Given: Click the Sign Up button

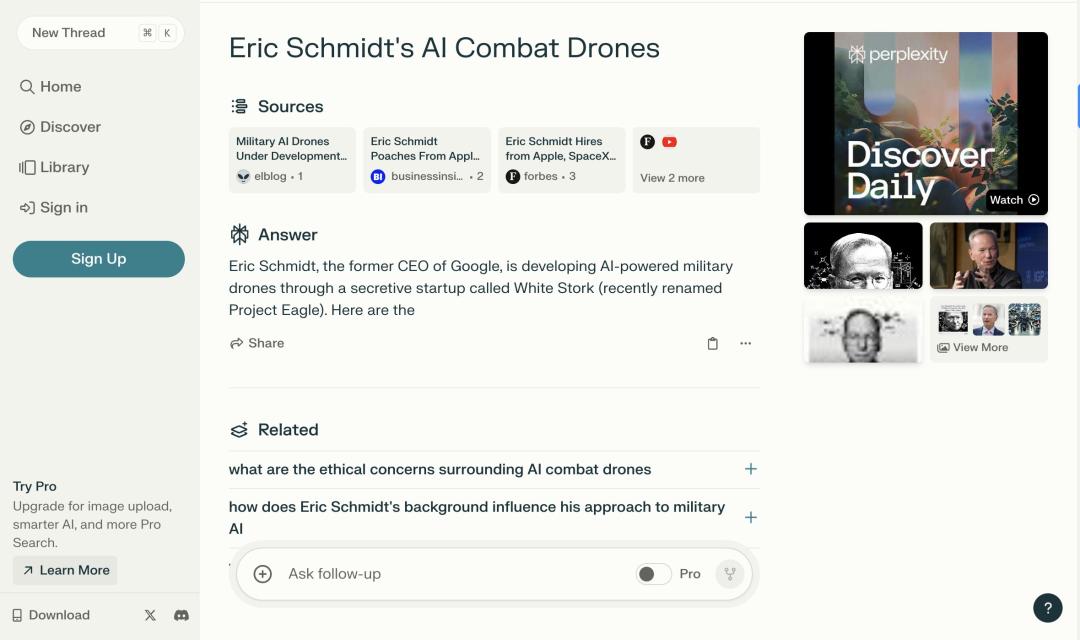Looking at the screenshot, I should [99, 259].
